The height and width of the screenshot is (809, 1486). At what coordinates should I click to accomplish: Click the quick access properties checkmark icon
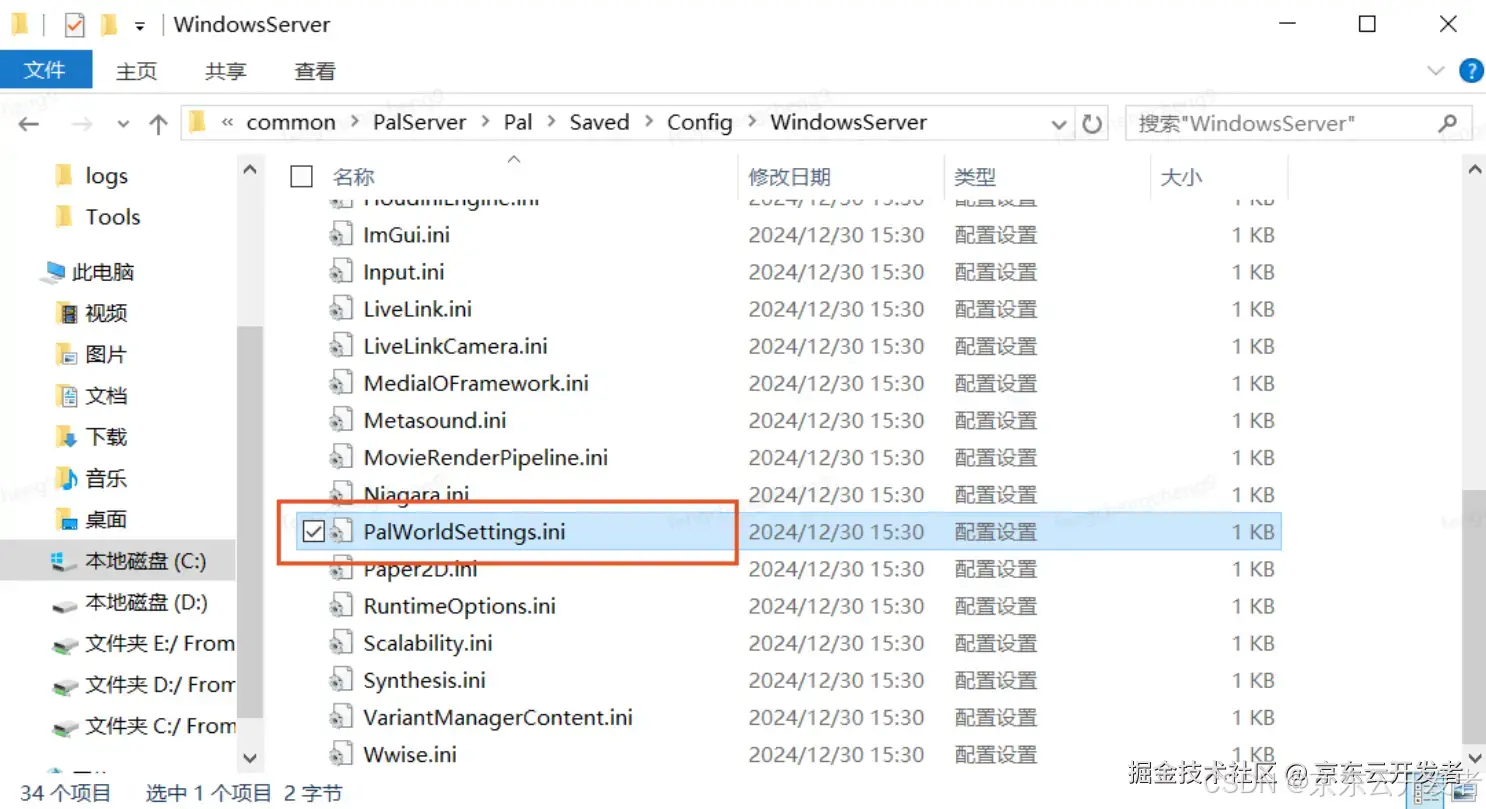point(75,24)
